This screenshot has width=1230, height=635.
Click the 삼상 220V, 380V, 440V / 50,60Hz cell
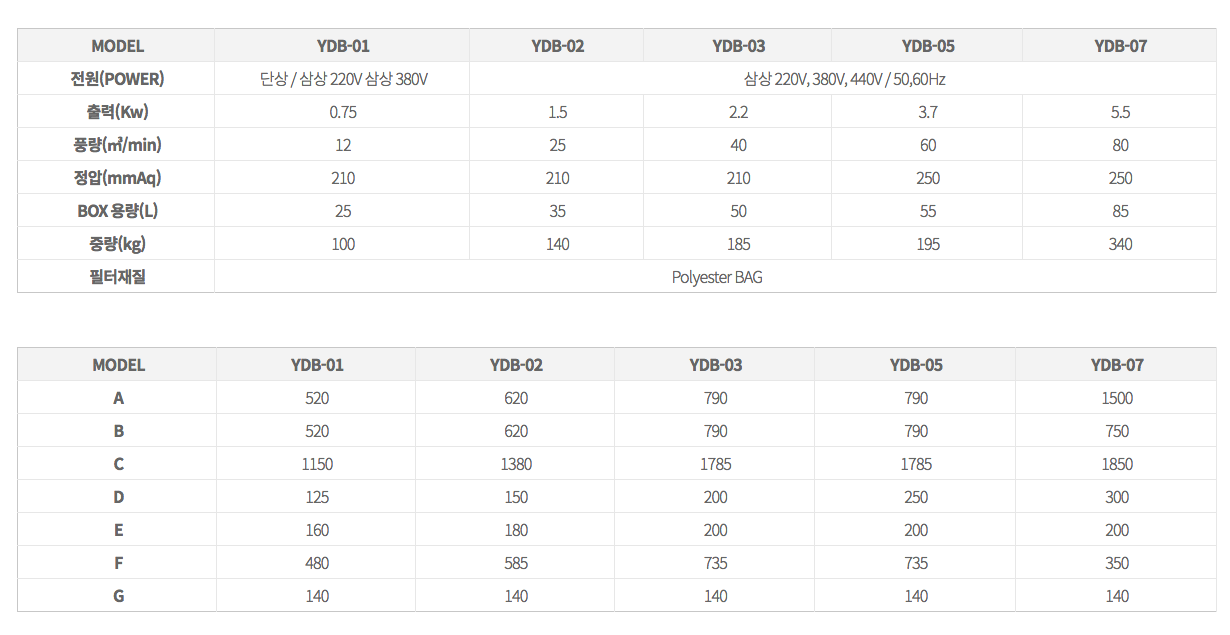pyautogui.click(x=844, y=79)
